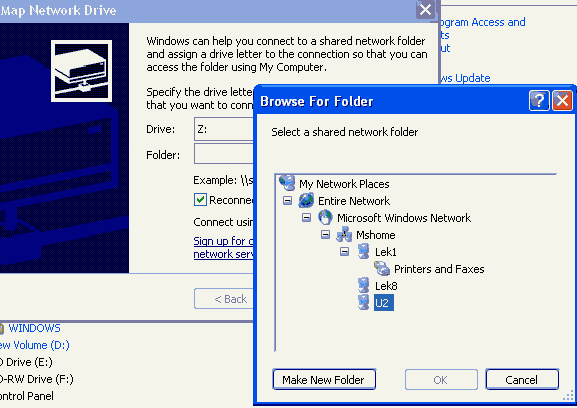The image size is (577, 408).
Task: Close the Browse For Folder dialog
Action: (562, 100)
